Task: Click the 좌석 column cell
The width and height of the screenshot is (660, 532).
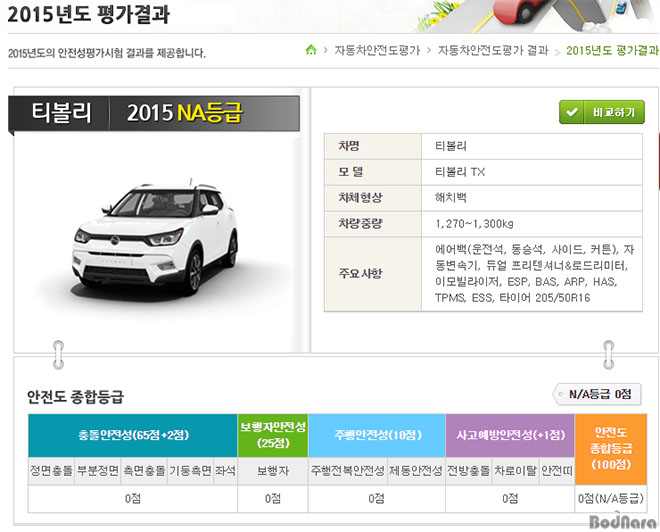Action: click(x=225, y=471)
